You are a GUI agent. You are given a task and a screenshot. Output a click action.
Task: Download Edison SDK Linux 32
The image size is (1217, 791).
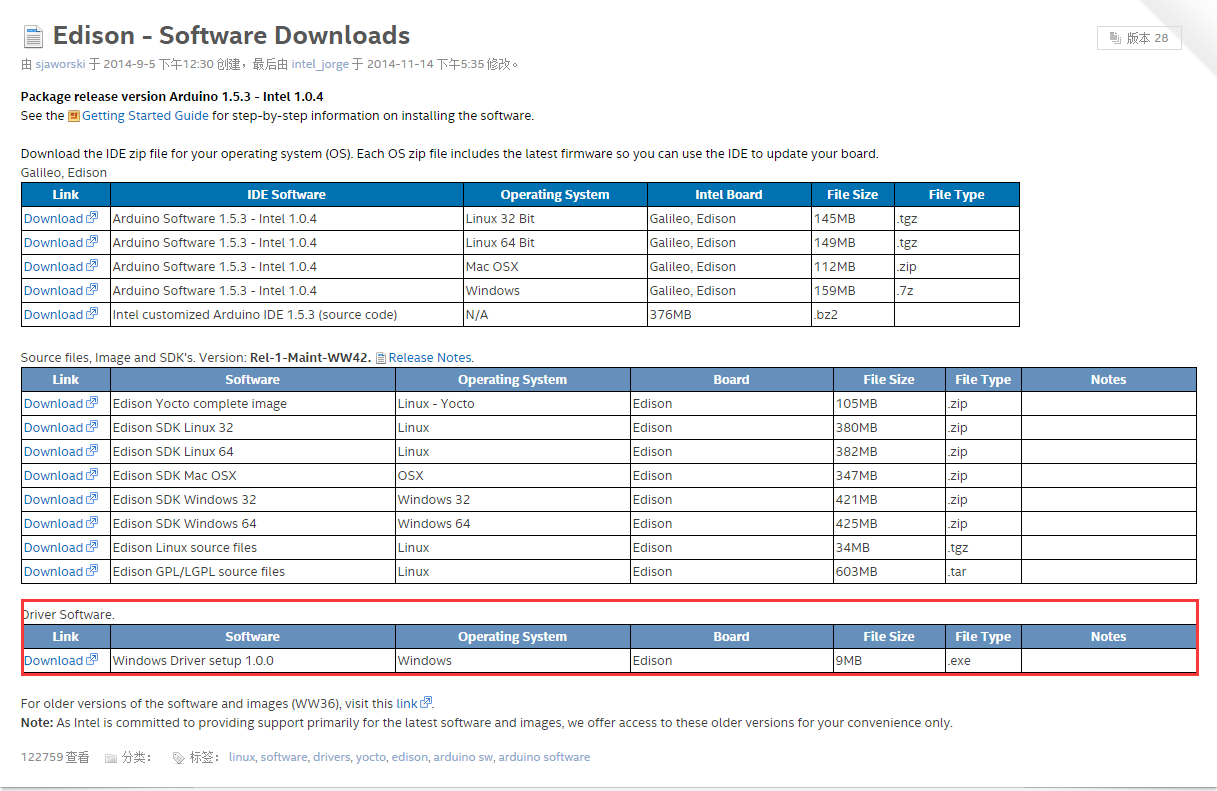53,428
